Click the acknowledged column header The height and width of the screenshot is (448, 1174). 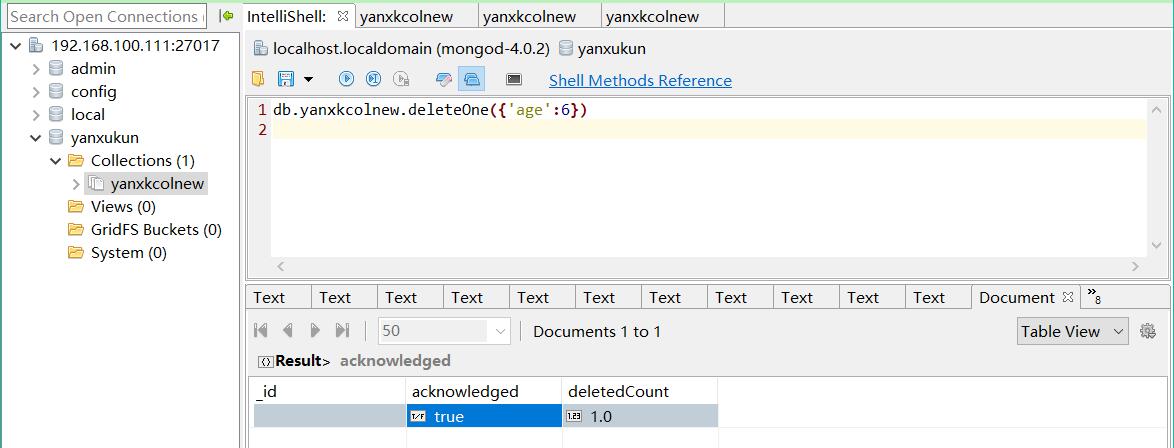(484, 392)
